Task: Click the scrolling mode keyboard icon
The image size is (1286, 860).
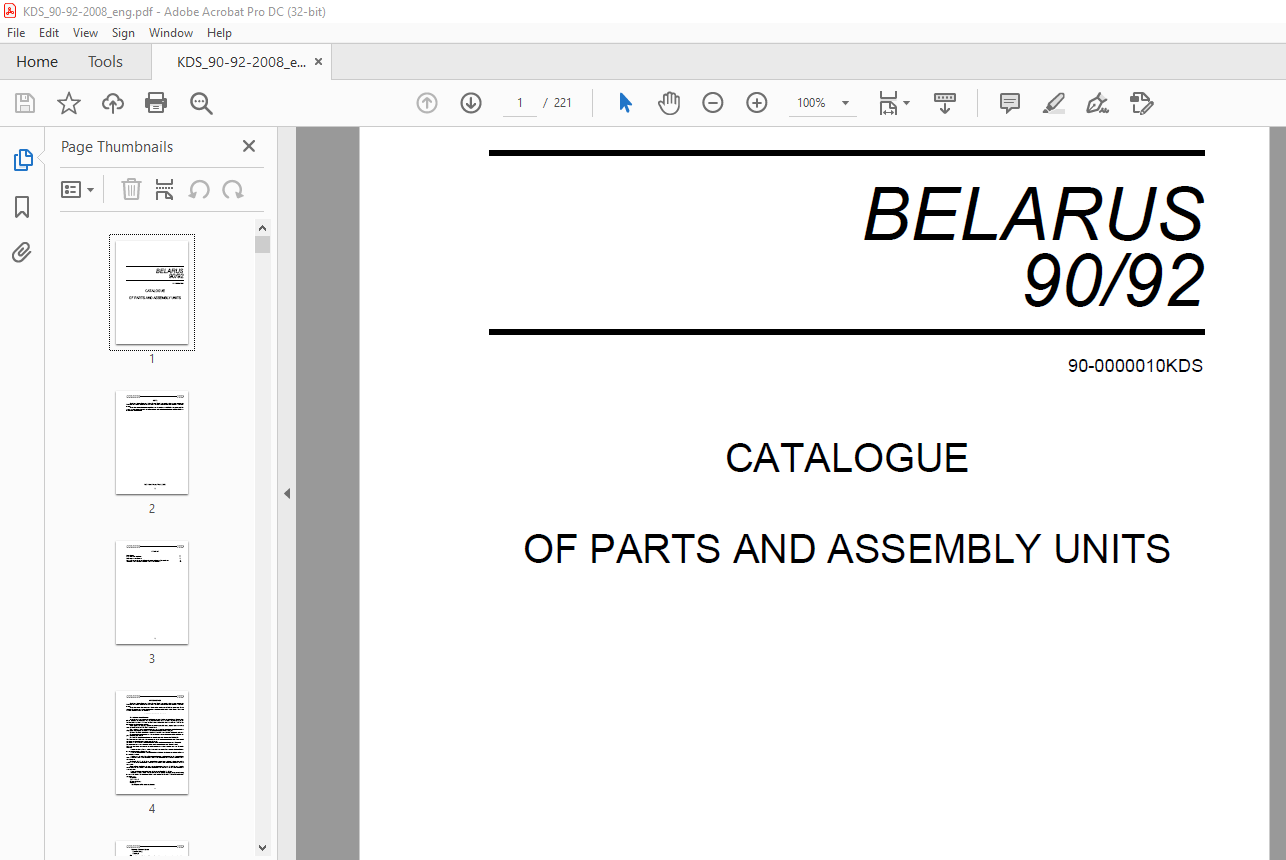Action: pos(945,103)
